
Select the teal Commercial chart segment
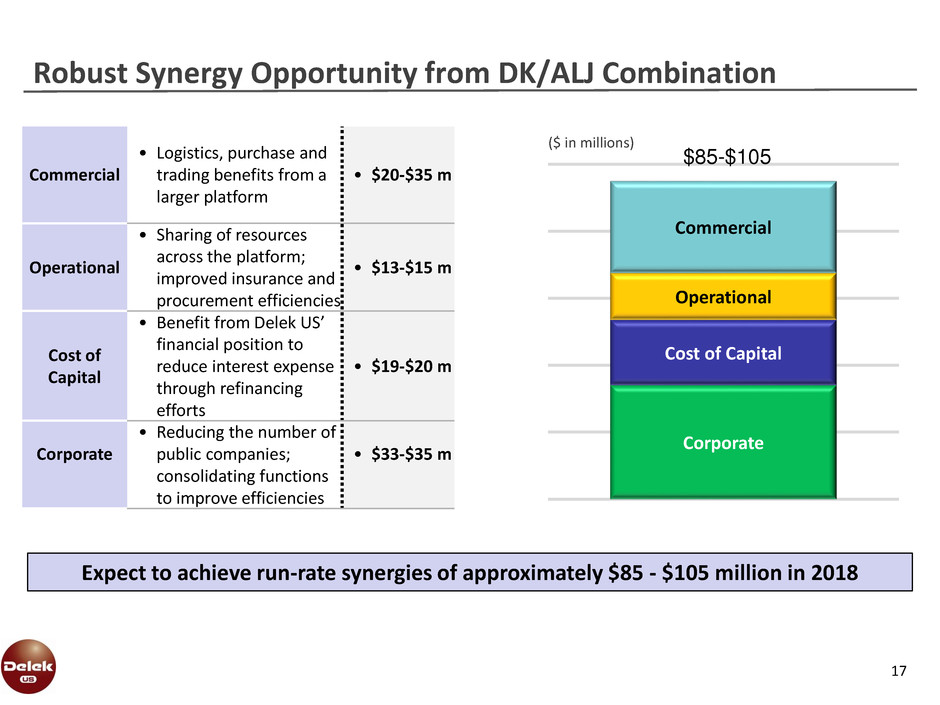click(722, 227)
